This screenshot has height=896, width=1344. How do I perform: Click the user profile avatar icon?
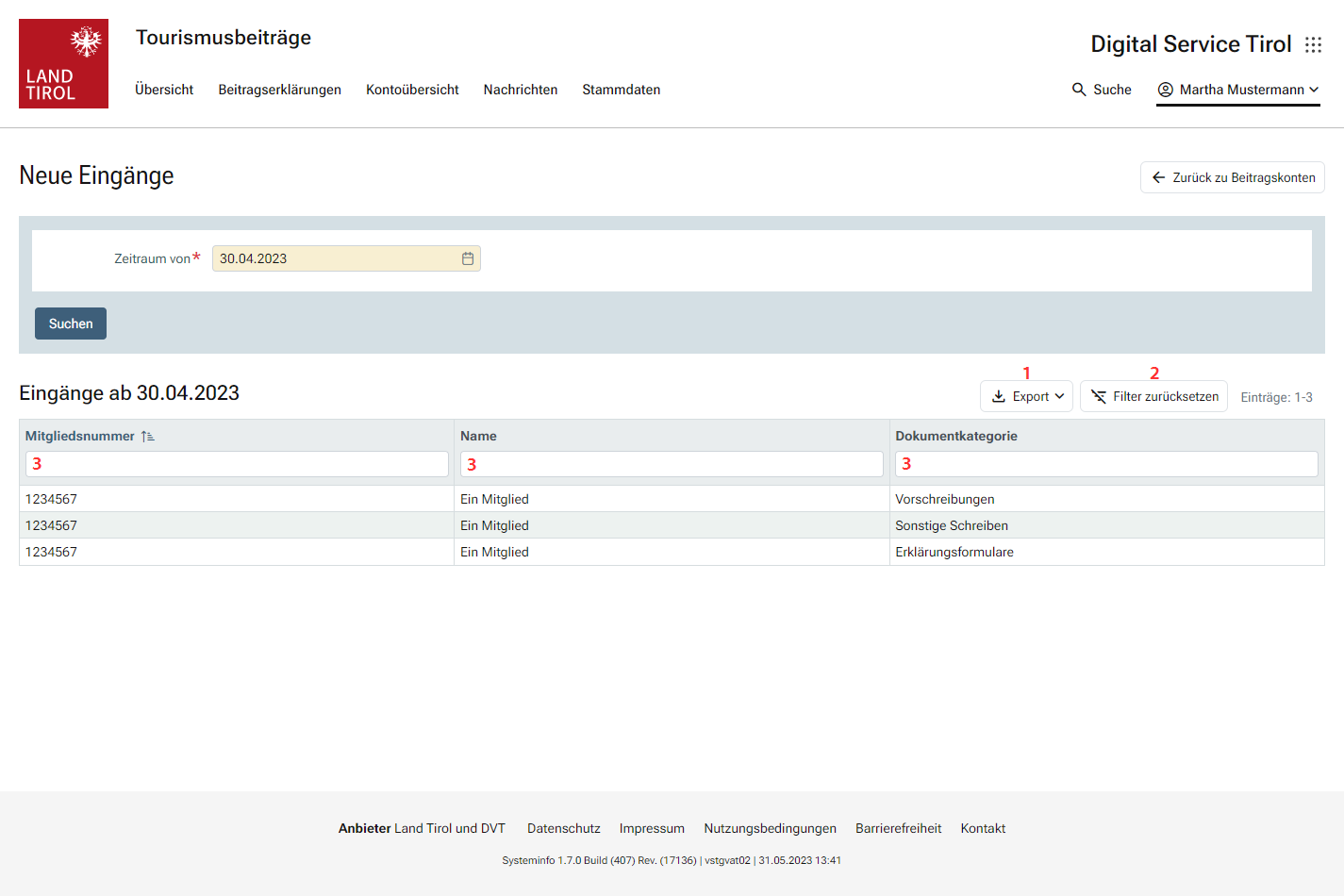pos(1166,90)
